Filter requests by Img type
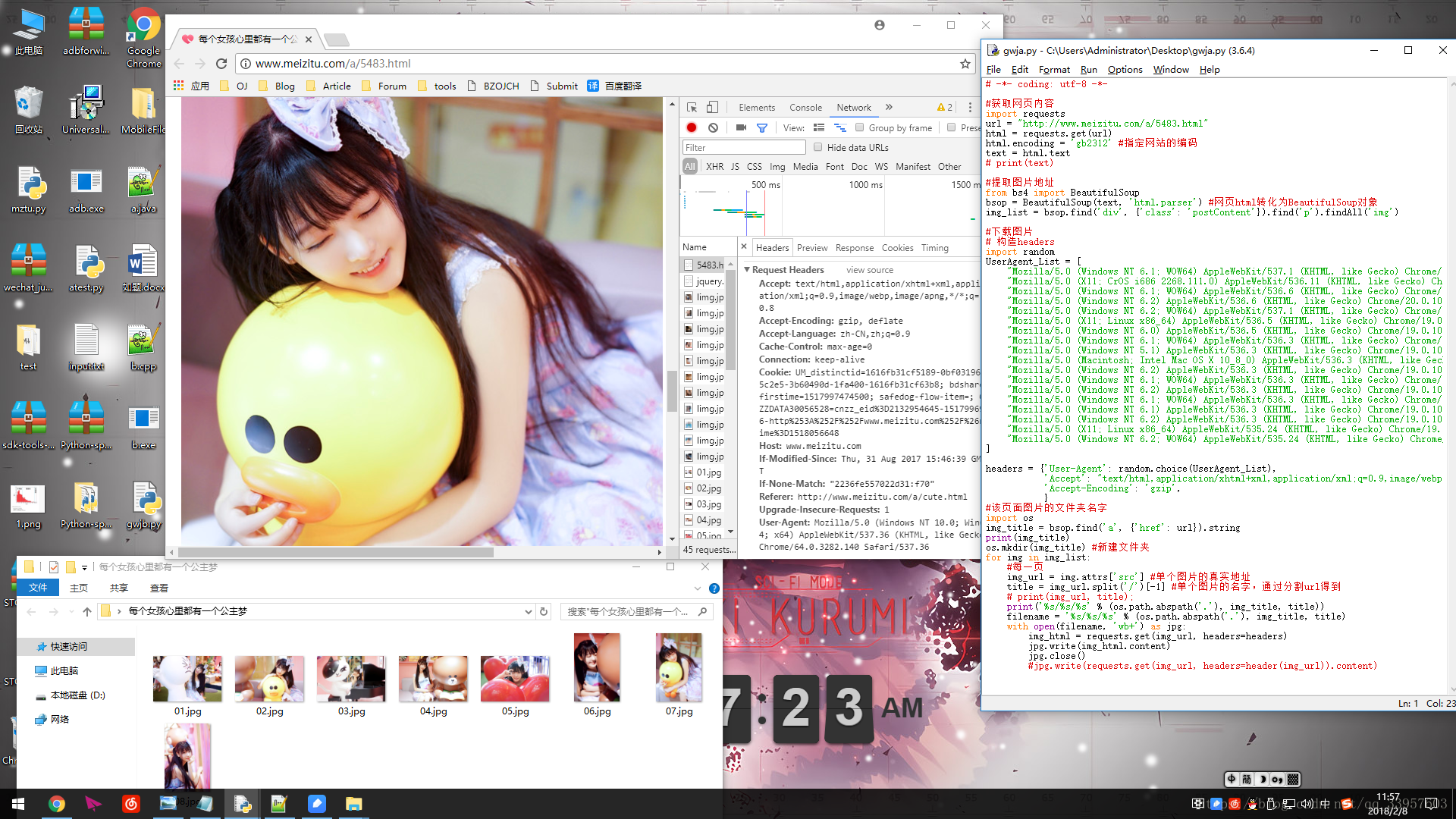 [777, 167]
